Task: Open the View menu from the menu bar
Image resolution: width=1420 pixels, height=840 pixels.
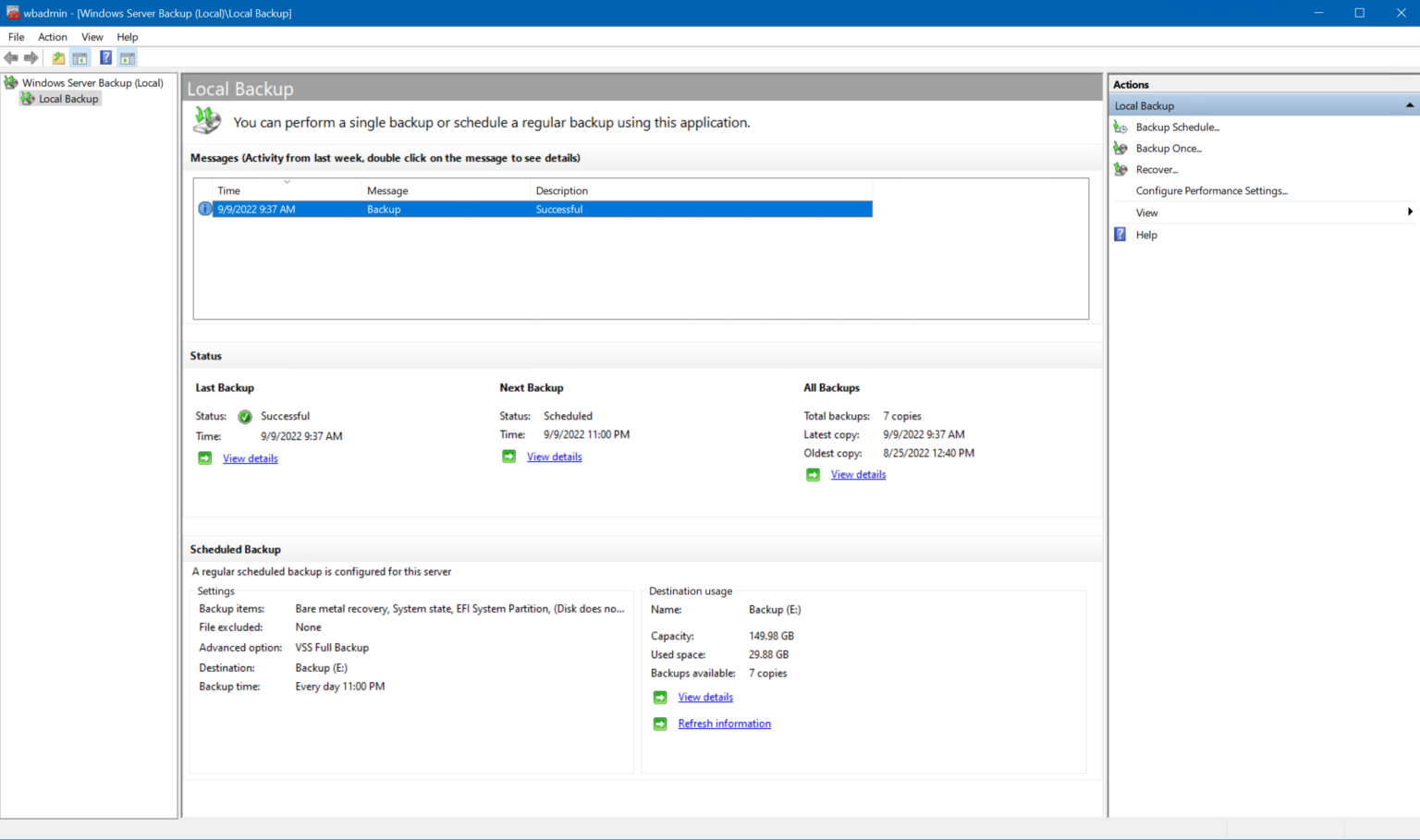Action: tap(92, 37)
